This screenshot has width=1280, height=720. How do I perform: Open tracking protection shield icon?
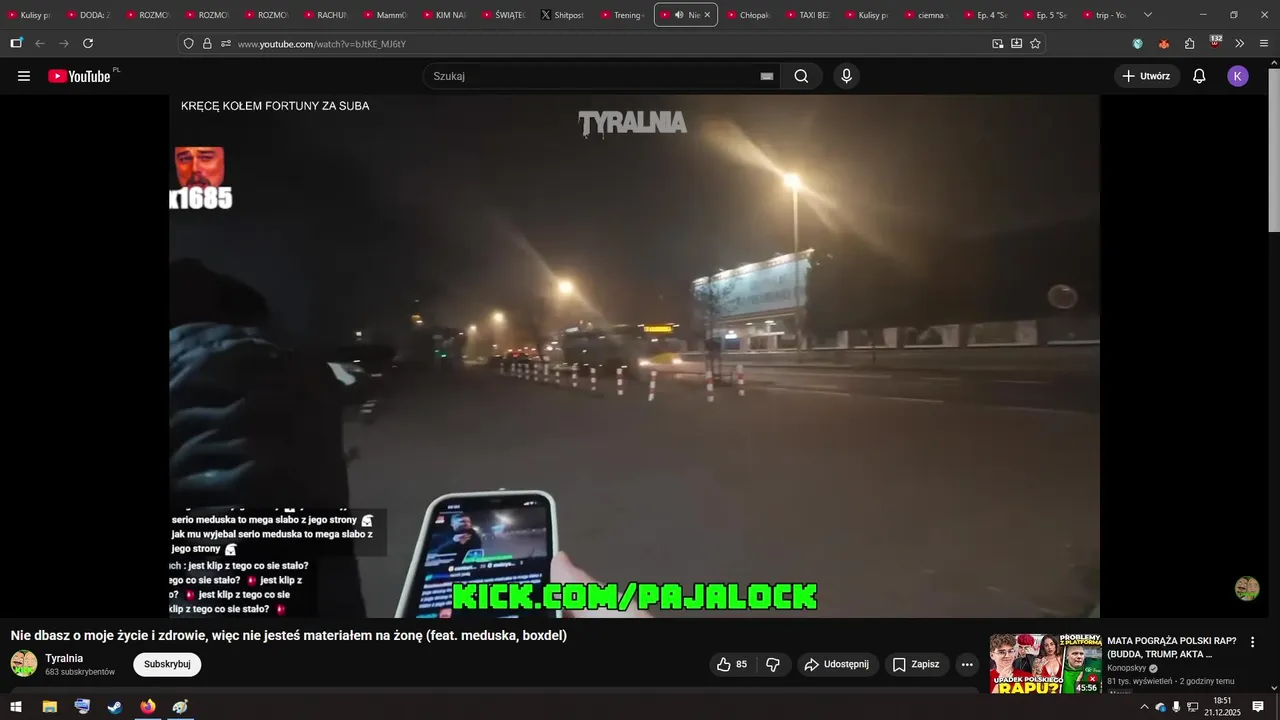click(188, 44)
